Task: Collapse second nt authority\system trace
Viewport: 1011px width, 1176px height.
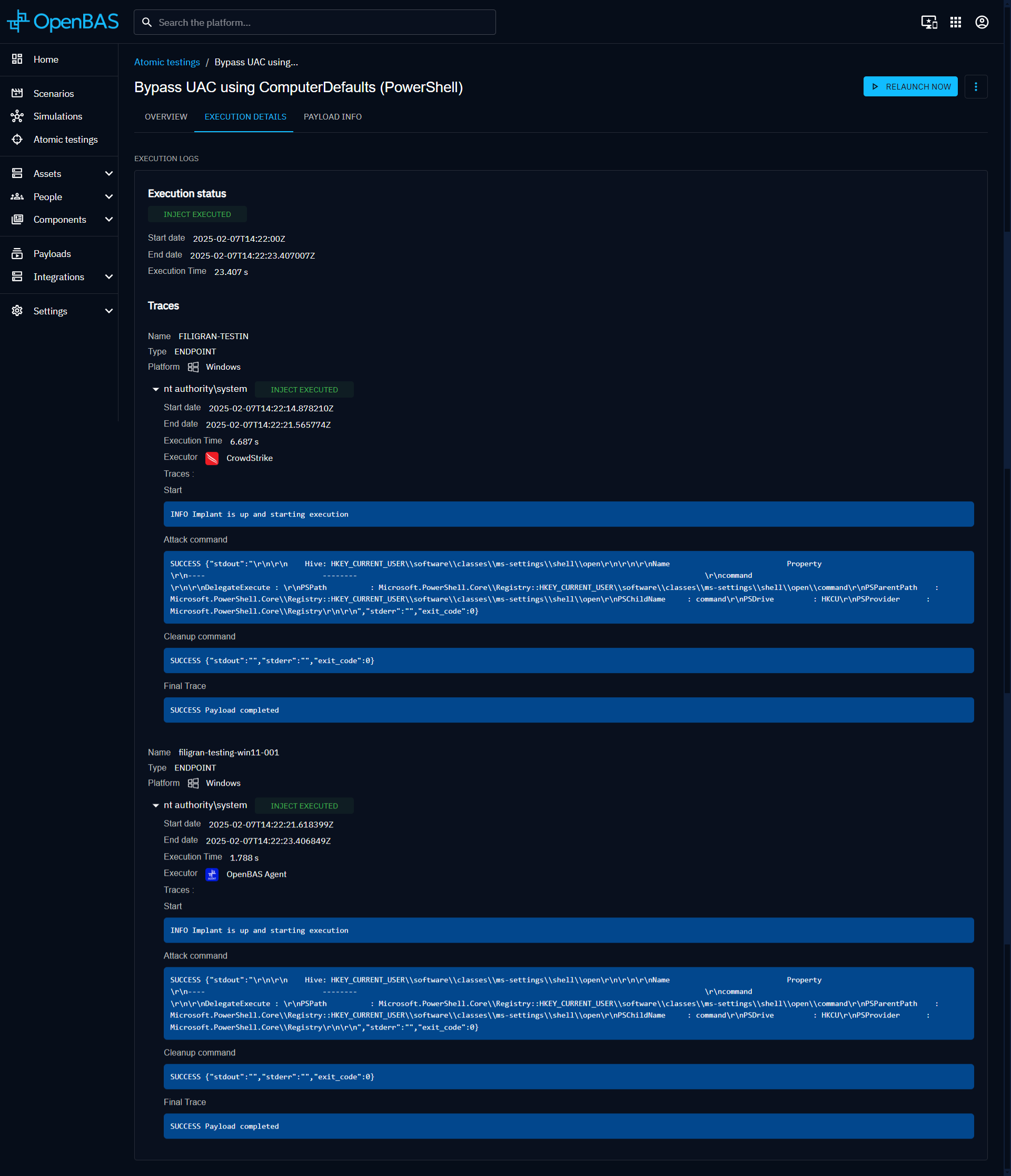Action: (155, 805)
